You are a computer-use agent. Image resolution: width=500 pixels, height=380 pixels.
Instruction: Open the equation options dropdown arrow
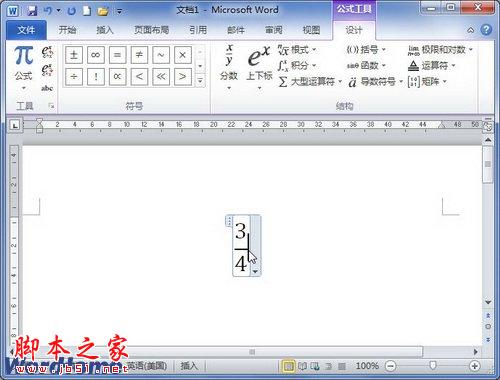255,271
